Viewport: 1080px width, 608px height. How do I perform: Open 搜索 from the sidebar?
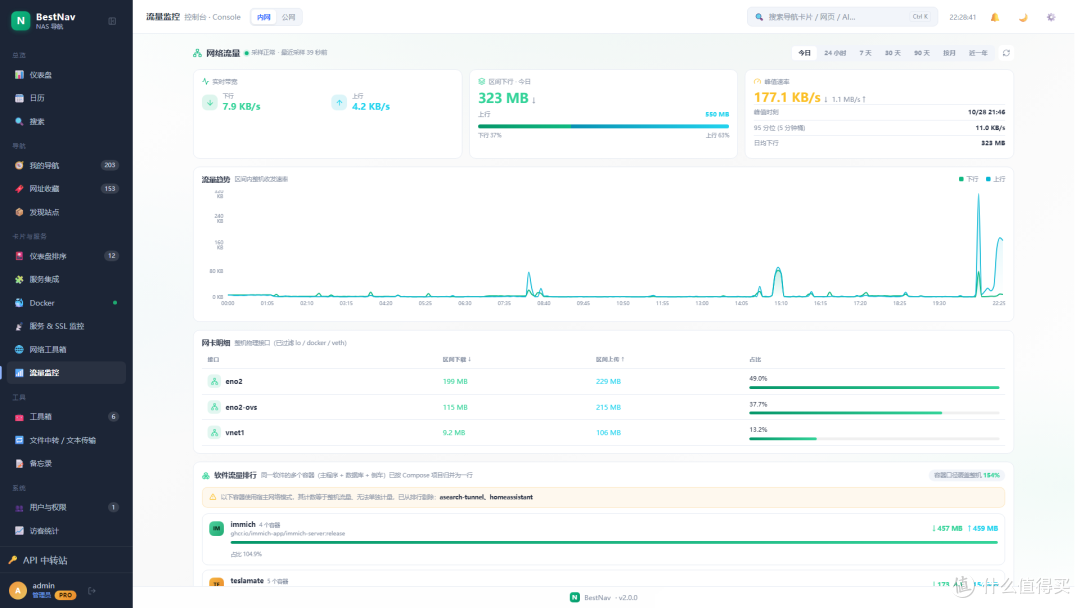tap(66, 122)
